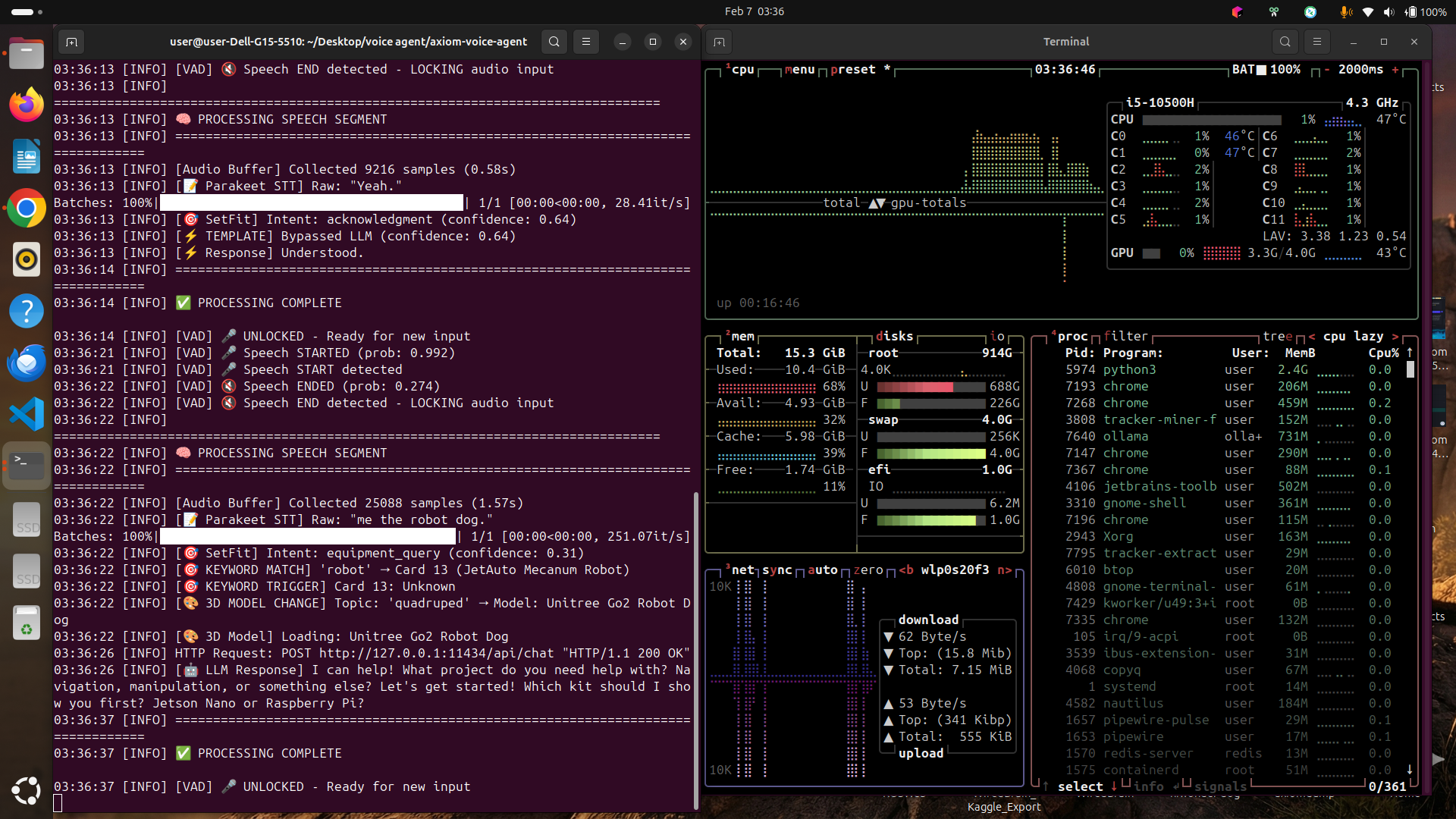Toggle io mode in btop disks box
The image size is (1456, 819).
coord(997,336)
